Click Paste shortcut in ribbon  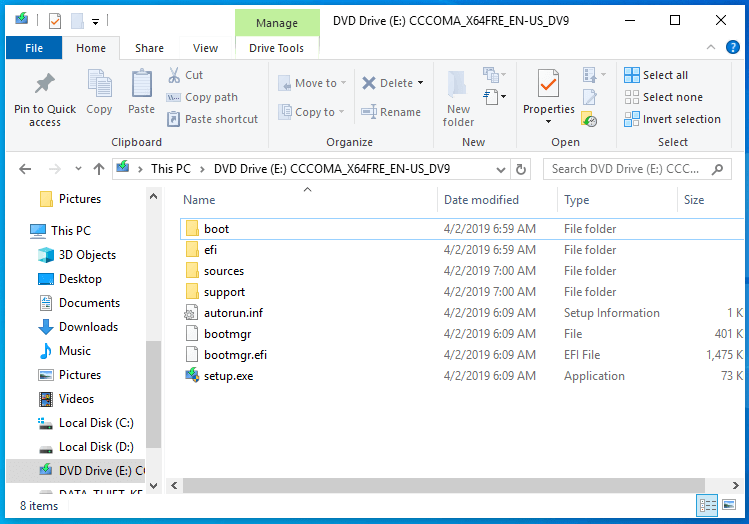click(x=212, y=119)
